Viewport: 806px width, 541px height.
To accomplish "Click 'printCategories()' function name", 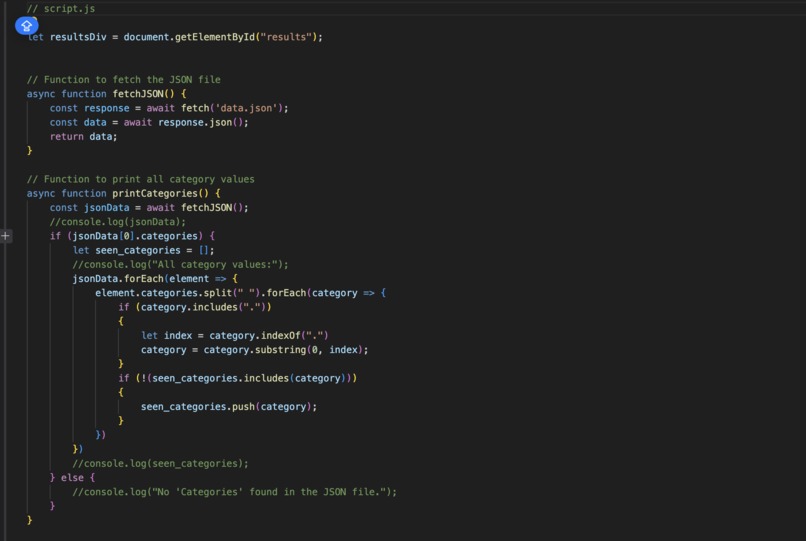I will (160, 193).
